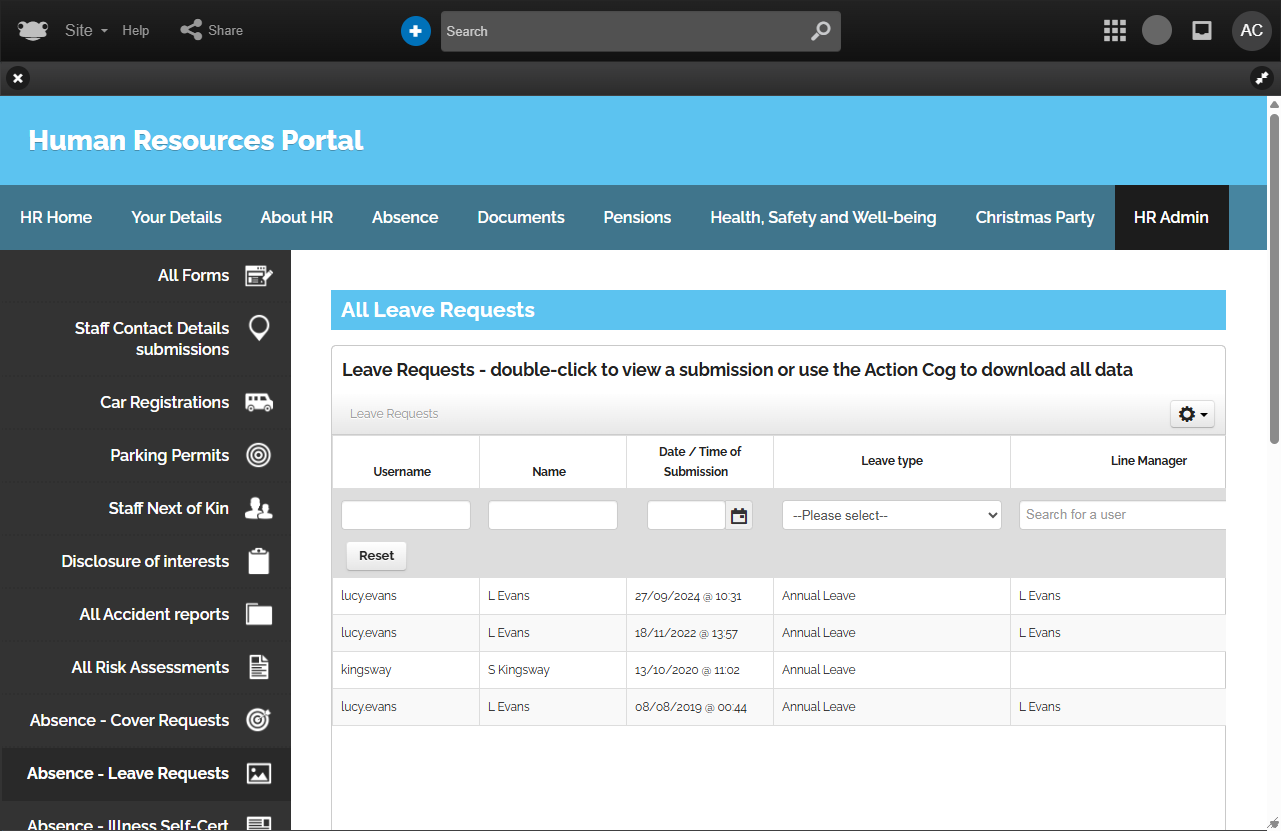Click the Car Registrations van icon
The image size is (1281, 831).
tap(259, 402)
